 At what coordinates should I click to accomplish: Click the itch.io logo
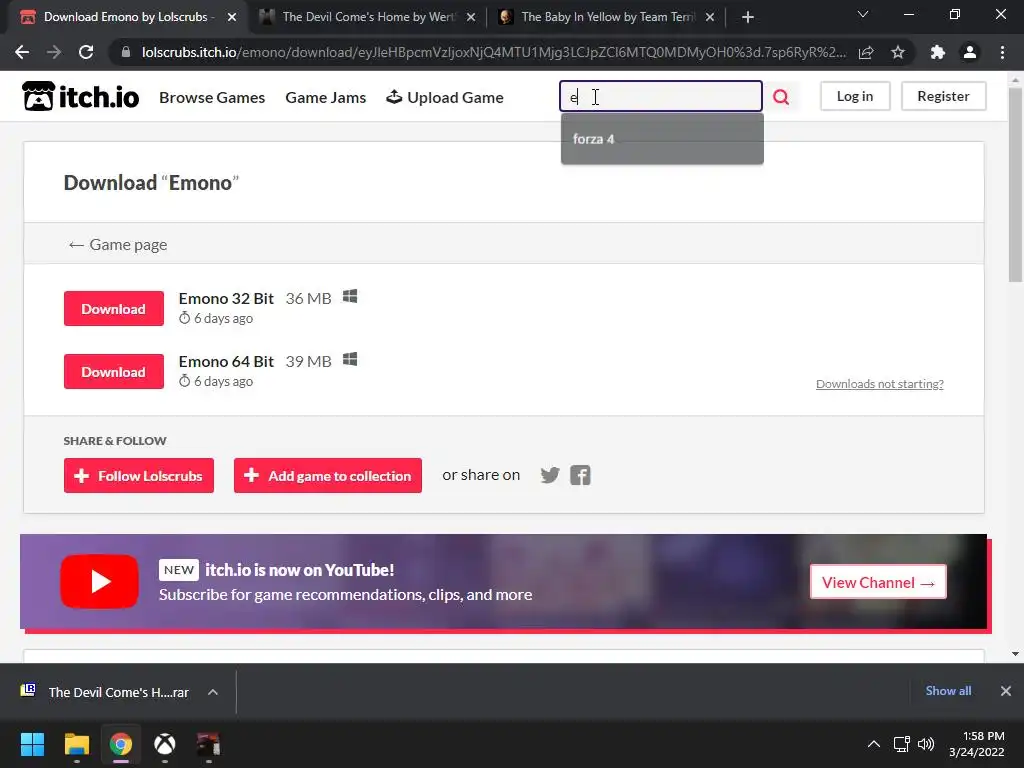coord(80,97)
